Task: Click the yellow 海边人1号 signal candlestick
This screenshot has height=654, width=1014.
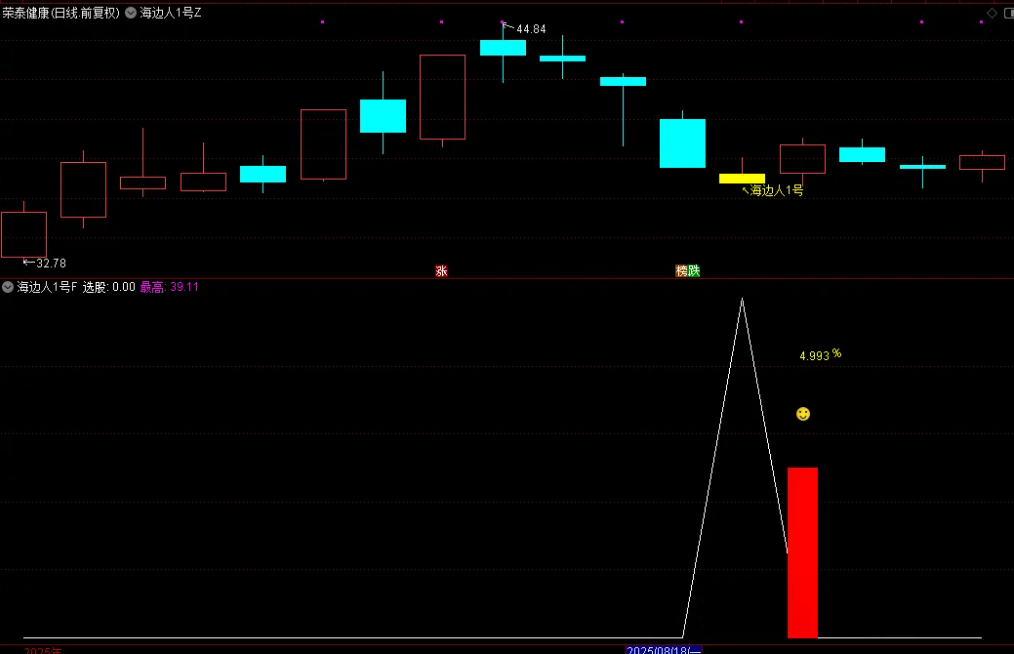Action: point(741,179)
